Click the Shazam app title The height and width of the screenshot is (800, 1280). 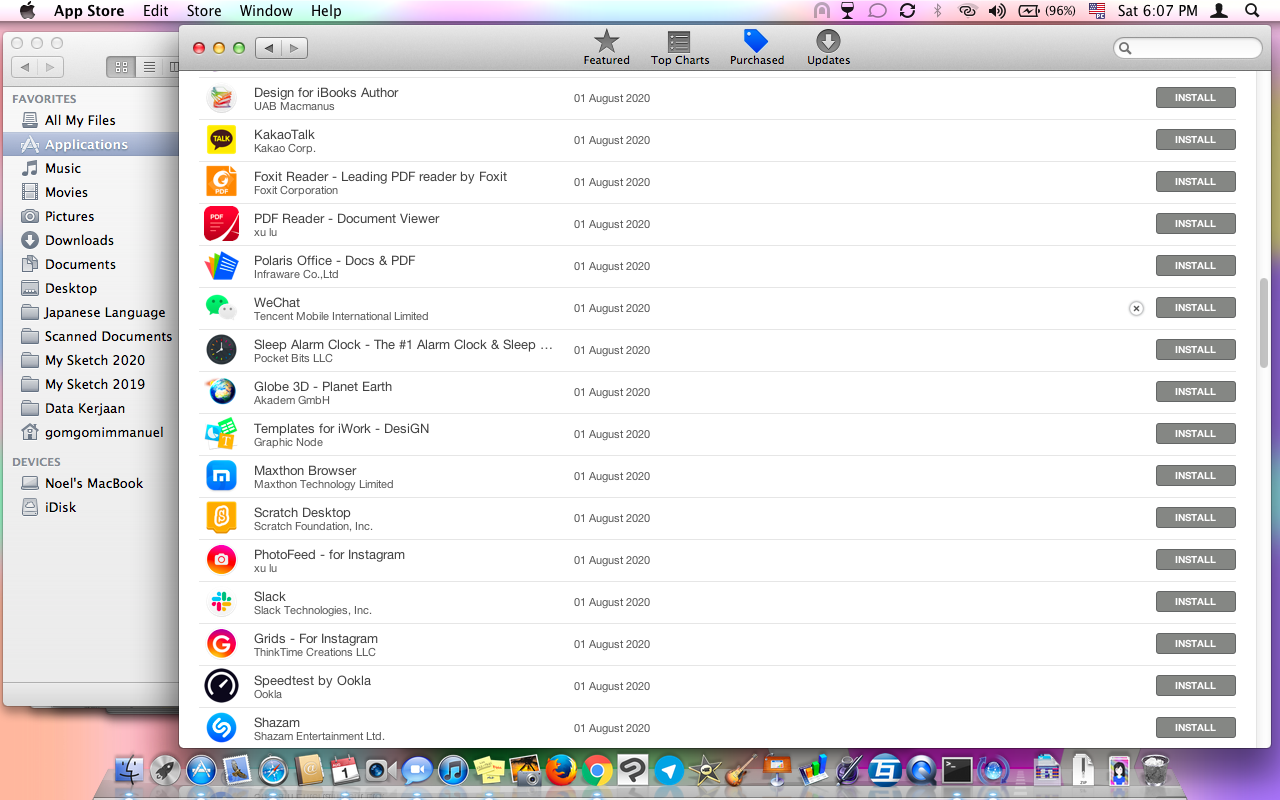tap(277, 722)
